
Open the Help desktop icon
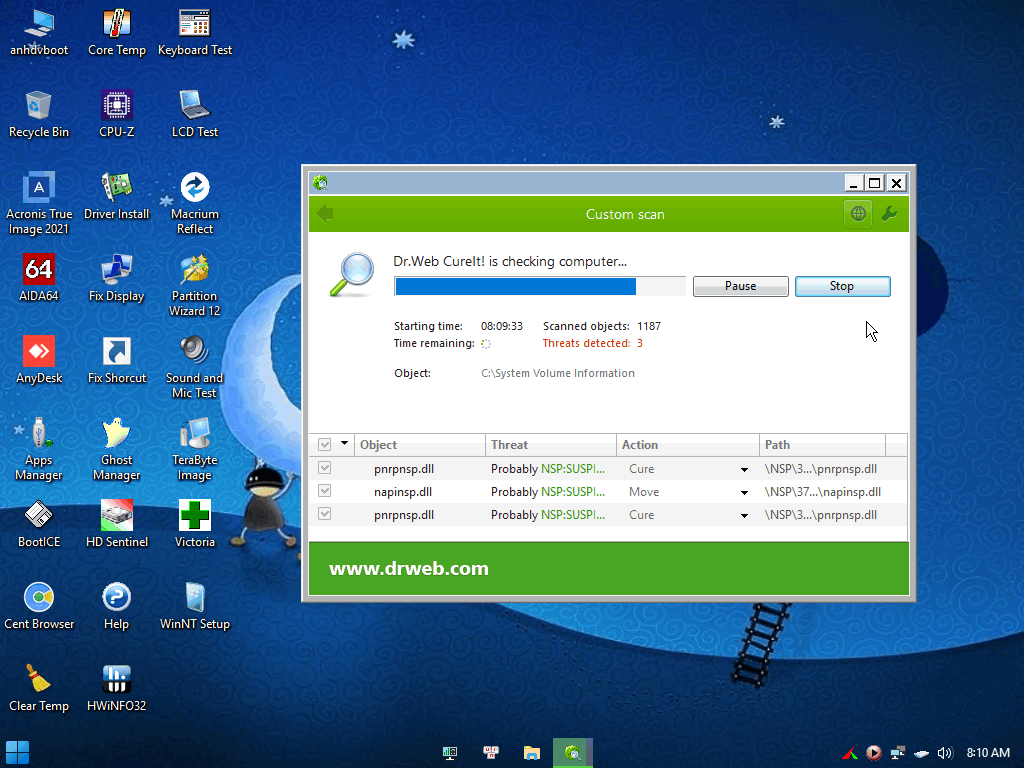pos(117,606)
